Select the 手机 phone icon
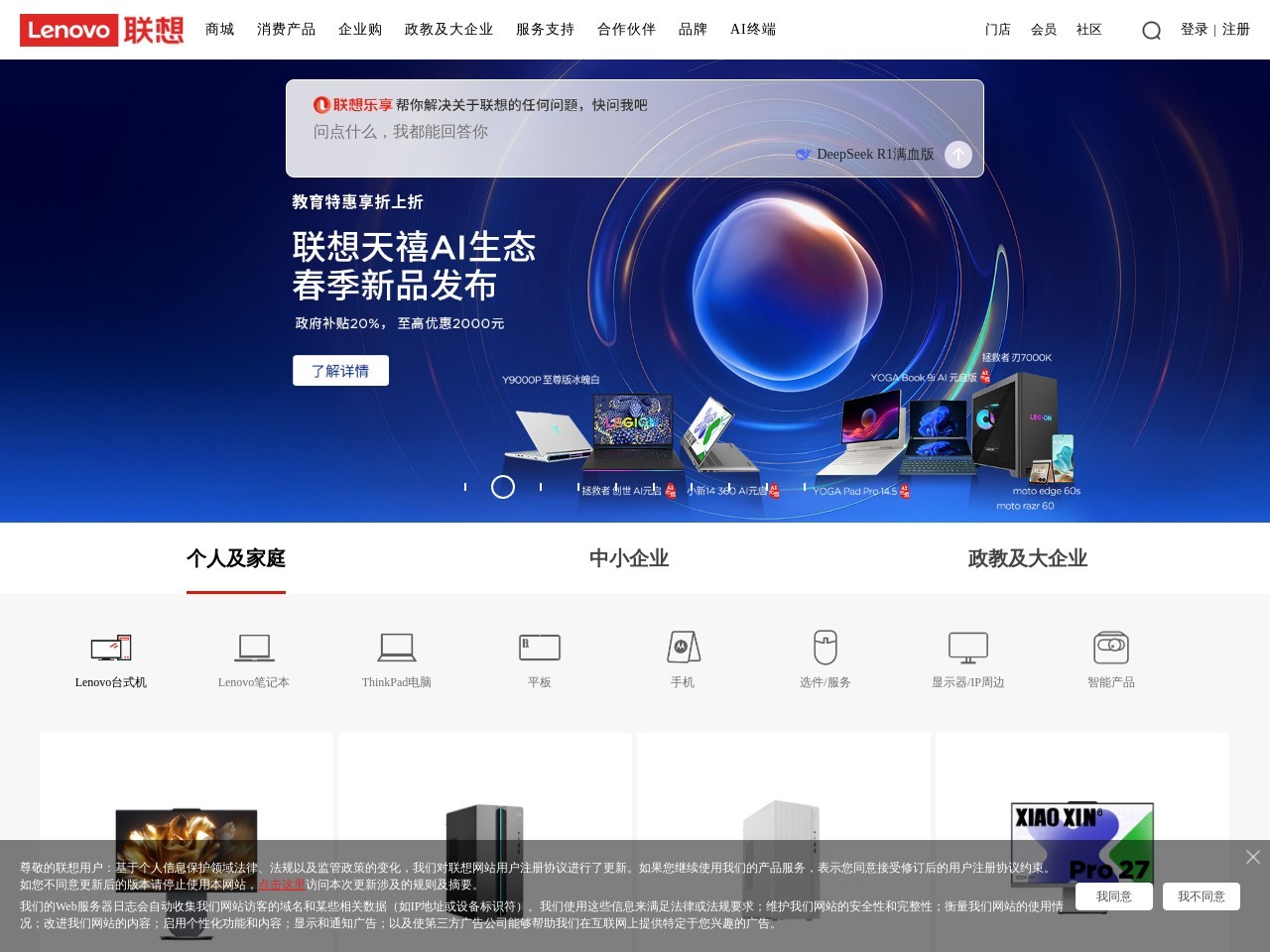This screenshot has width=1270, height=952. pyautogui.click(x=683, y=648)
